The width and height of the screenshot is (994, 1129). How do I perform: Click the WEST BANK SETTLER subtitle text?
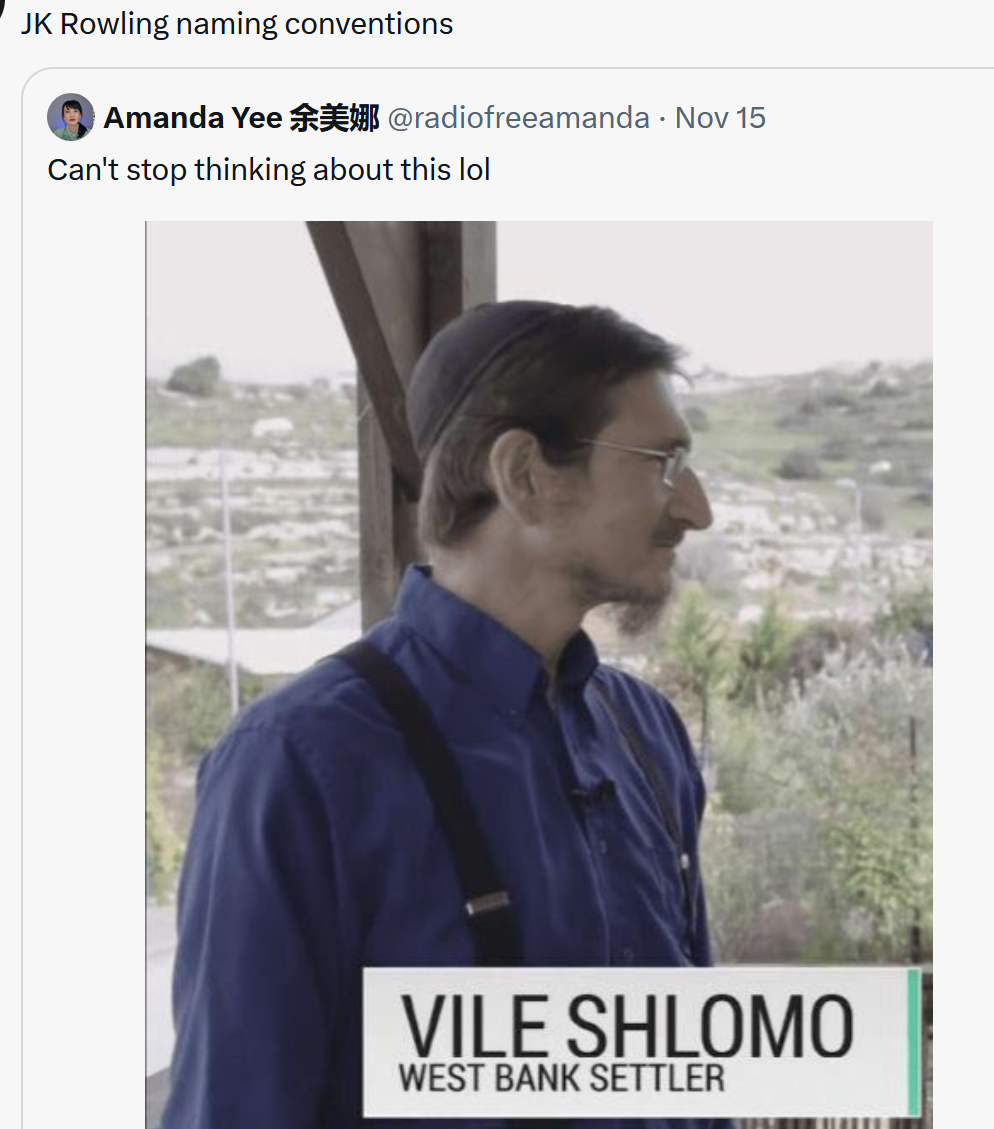point(561,1078)
